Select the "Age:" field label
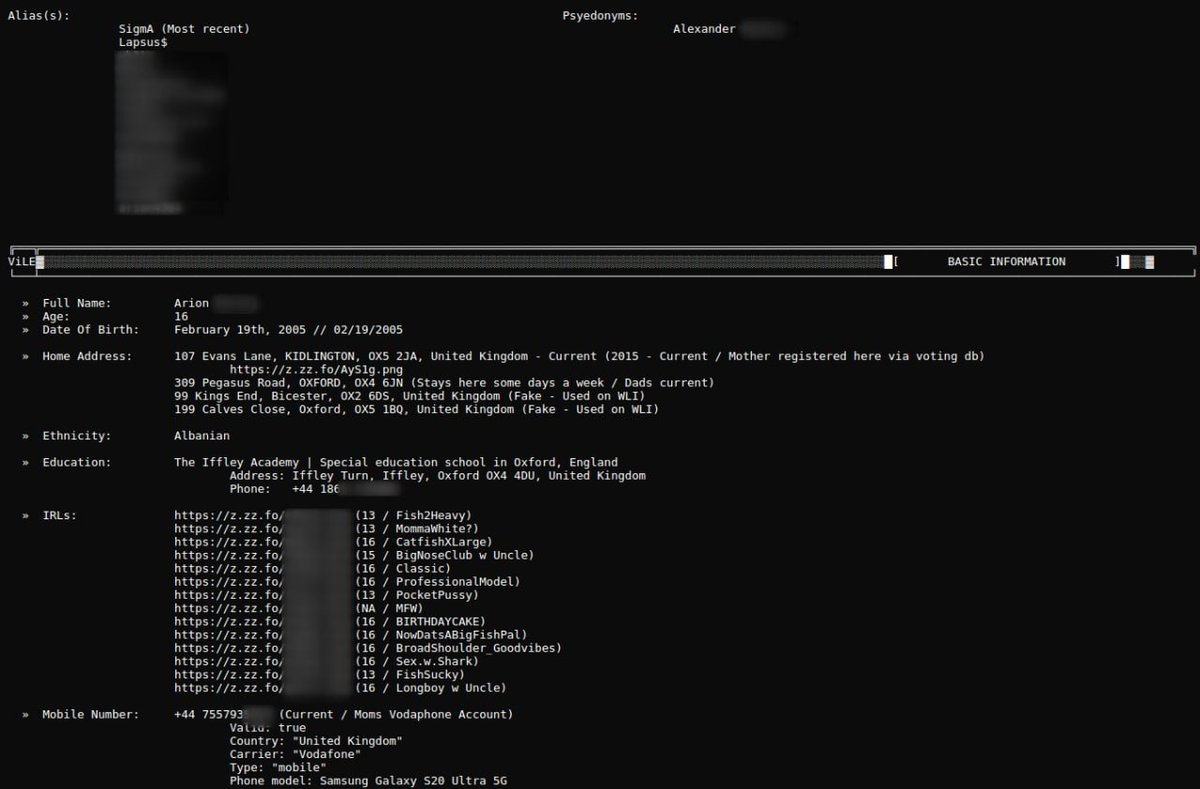The width and height of the screenshot is (1200, 789). pos(56,316)
